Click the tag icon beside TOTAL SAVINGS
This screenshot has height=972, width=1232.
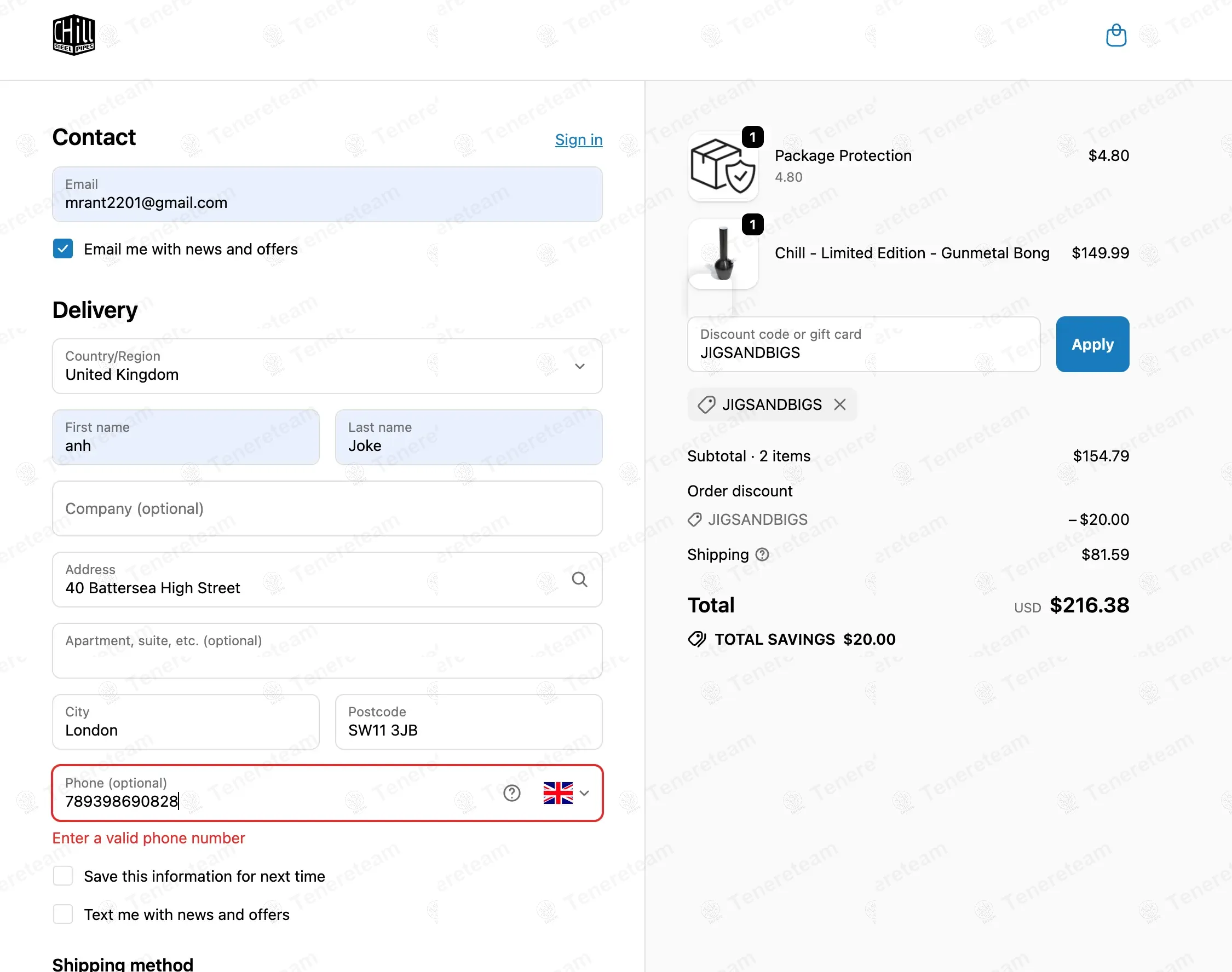coord(697,639)
